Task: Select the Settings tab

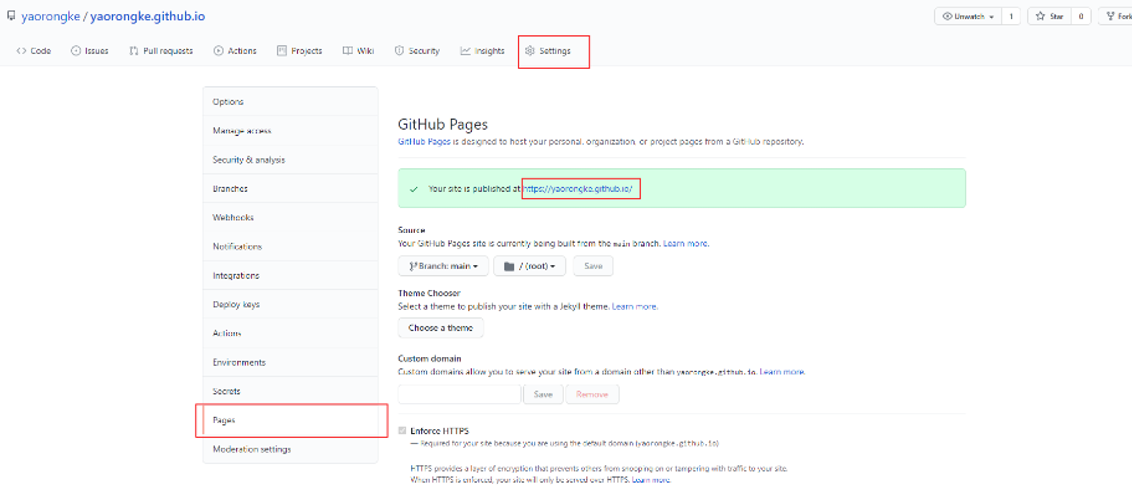Action: [548, 51]
